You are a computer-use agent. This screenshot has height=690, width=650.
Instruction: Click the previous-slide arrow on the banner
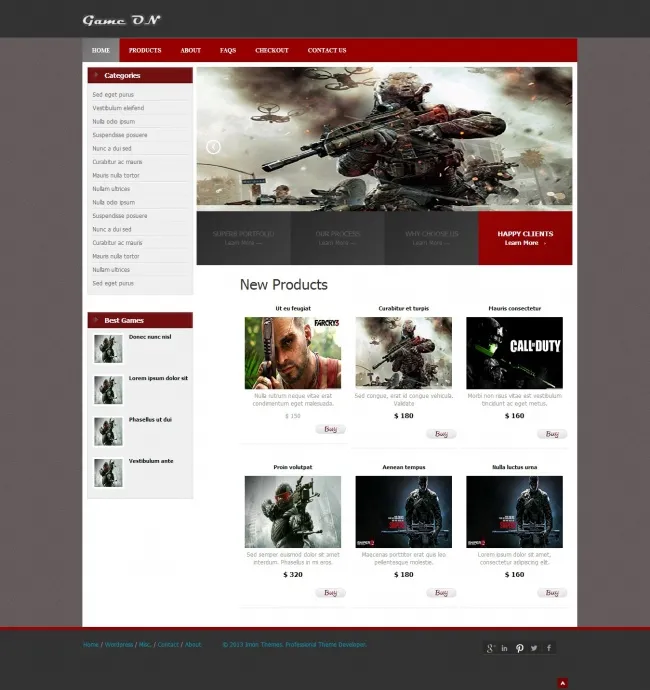coord(213,147)
